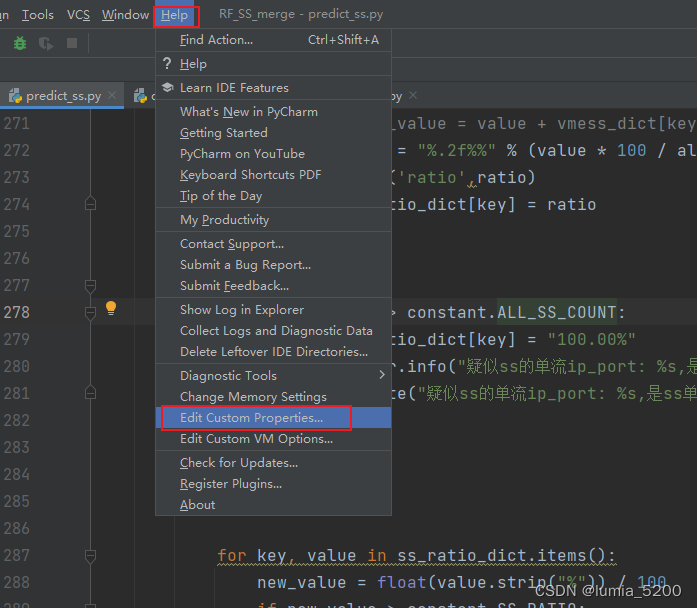697x608 pixels.
Task: Open the Tools menu
Action: [38, 15]
